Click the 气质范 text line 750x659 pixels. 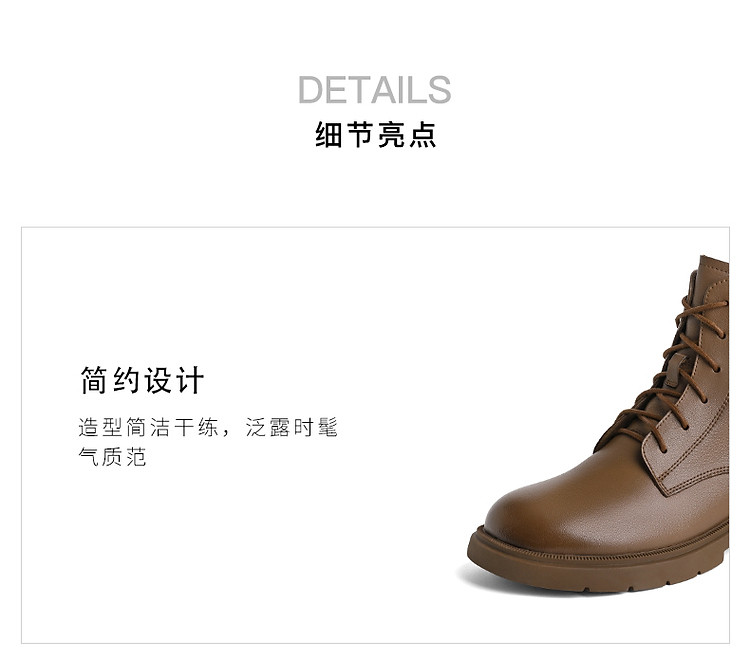pos(112,456)
